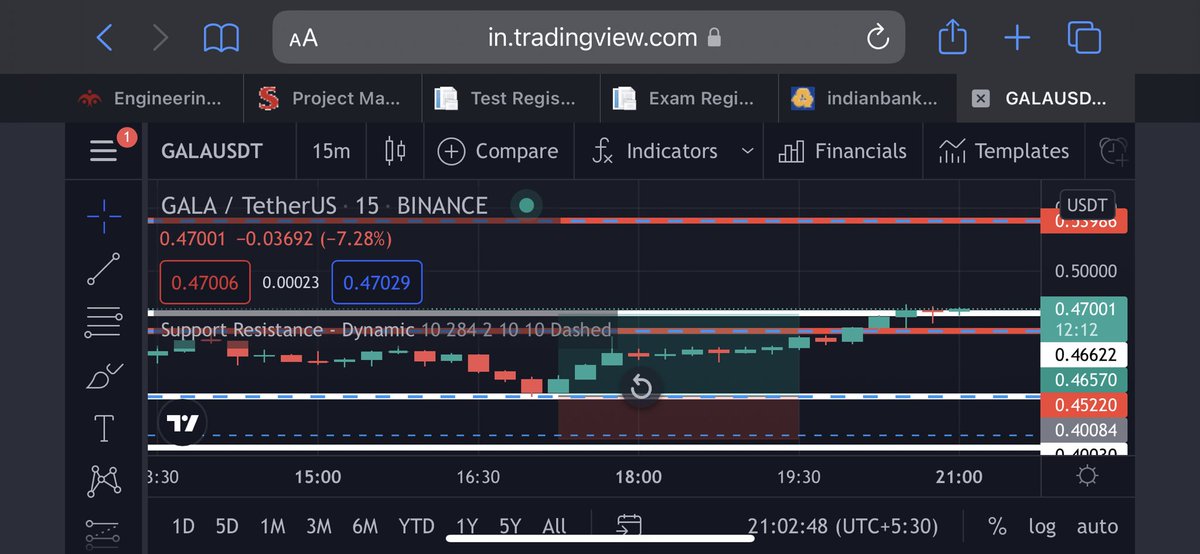Set range to All
This screenshot has width=1200, height=554.
[x=554, y=526]
